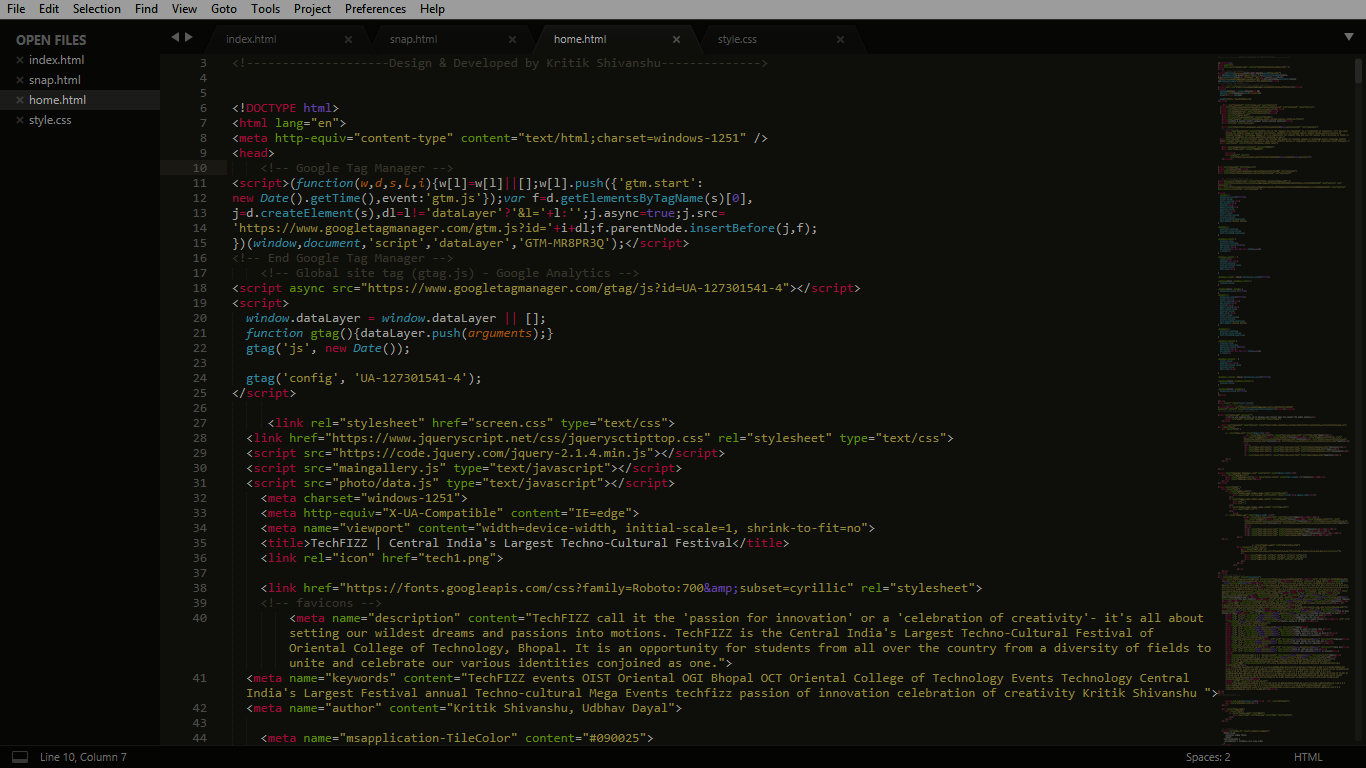1366x768 pixels.
Task: Switch to the index.html tab
Action: [251, 39]
